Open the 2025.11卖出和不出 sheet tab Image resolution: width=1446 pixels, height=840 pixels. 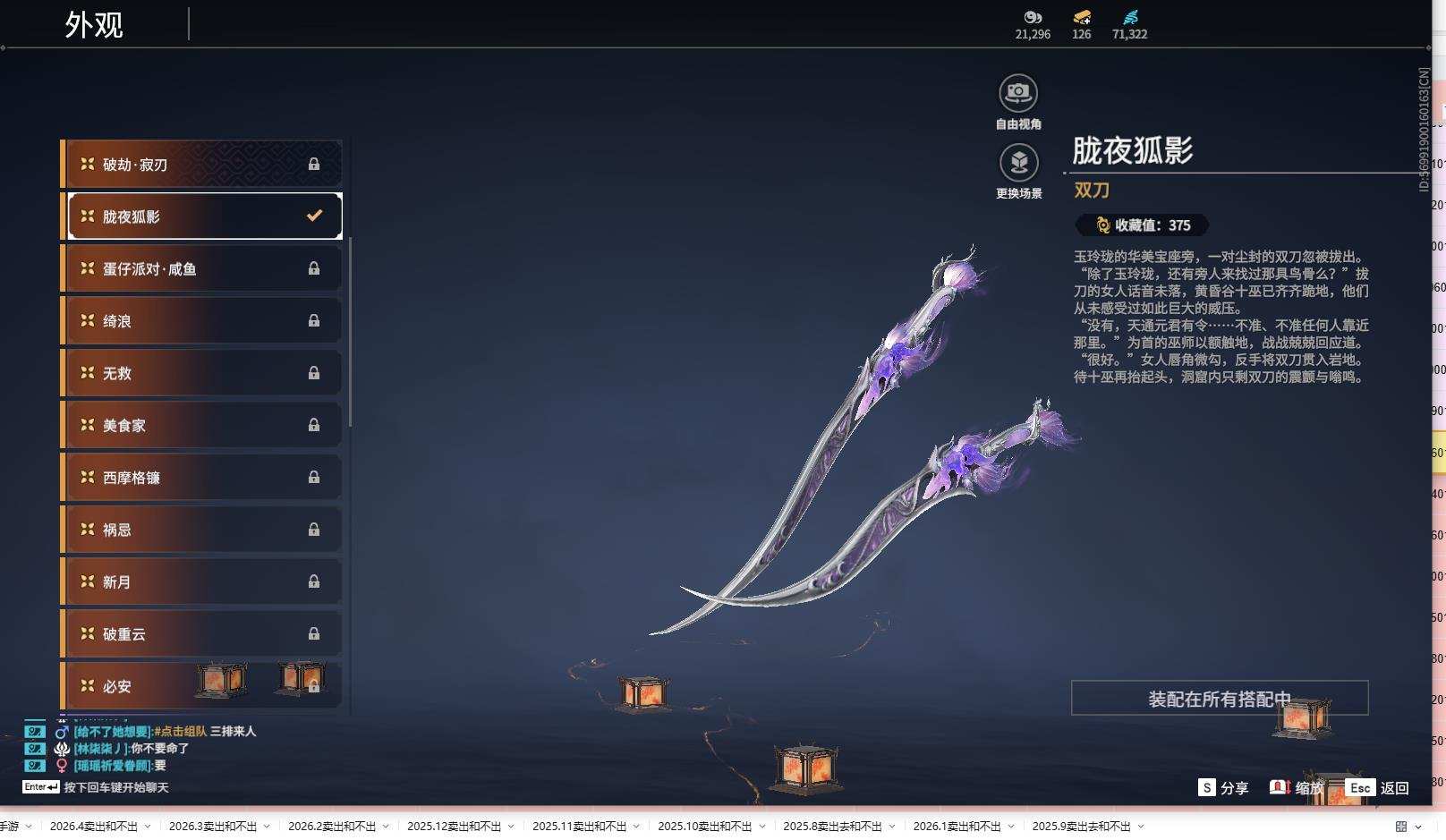click(x=580, y=827)
